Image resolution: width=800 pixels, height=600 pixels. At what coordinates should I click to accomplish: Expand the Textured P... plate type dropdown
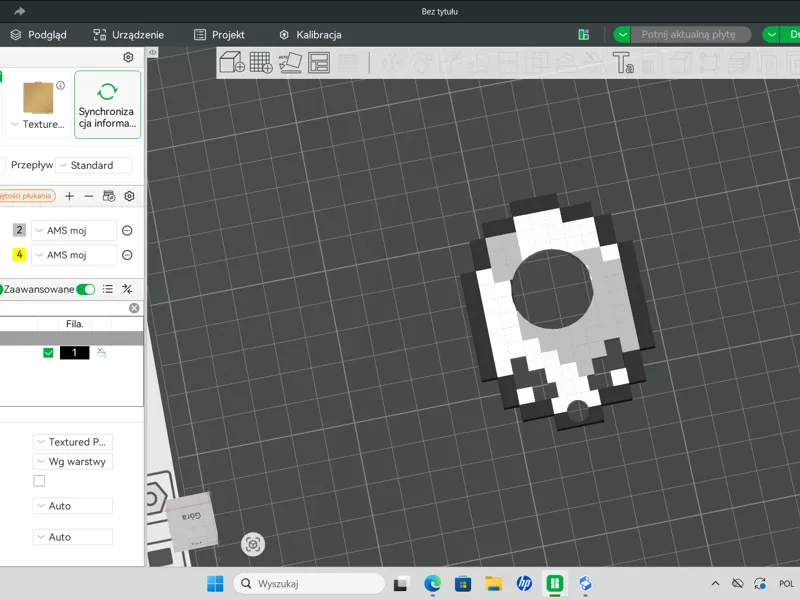(72, 442)
